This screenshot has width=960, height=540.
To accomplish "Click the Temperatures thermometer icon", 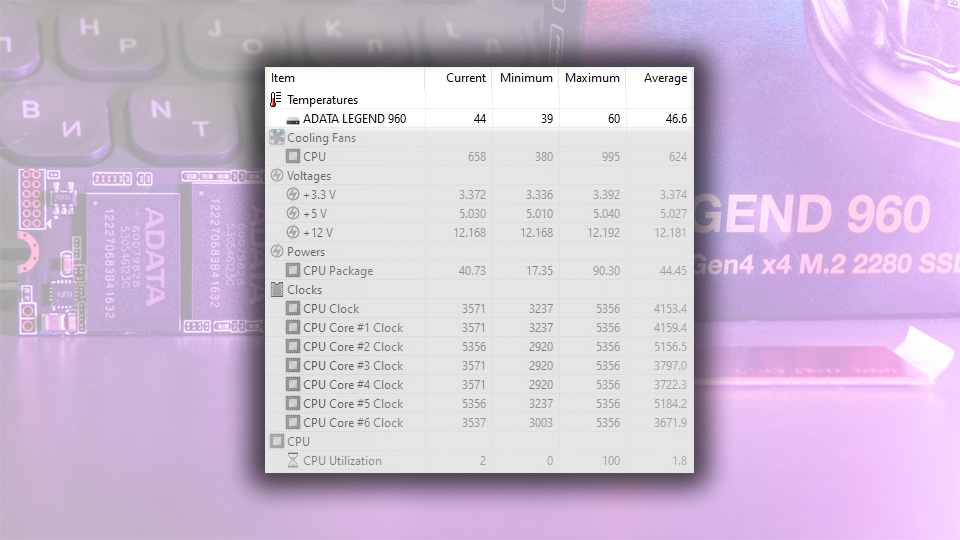I will pyautogui.click(x=276, y=99).
